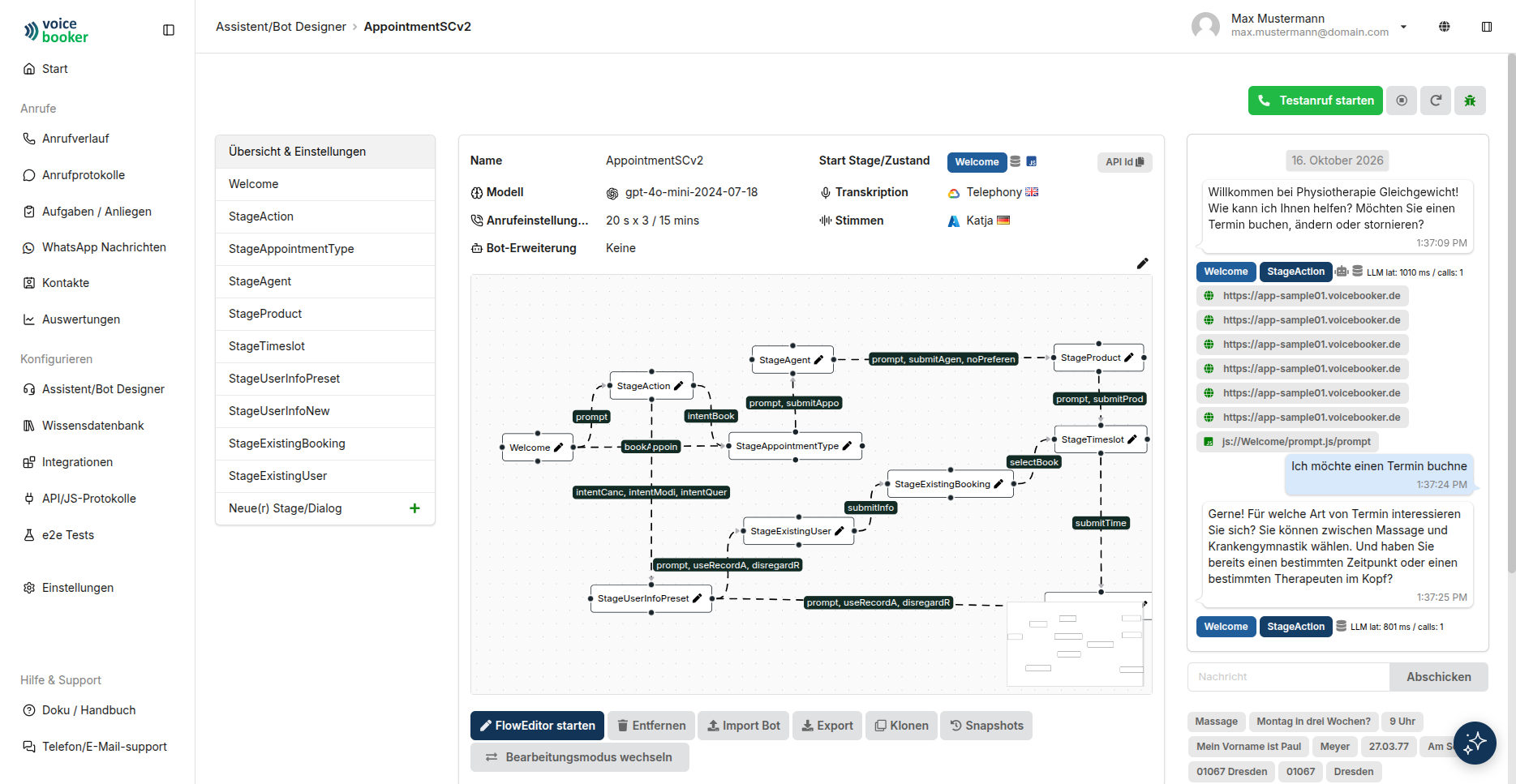Click the flow diagram minimap thumbnail
Image resolution: width=1516 pixels, height=784 pixels.
pyautogui.click(x=1076, y=644)
